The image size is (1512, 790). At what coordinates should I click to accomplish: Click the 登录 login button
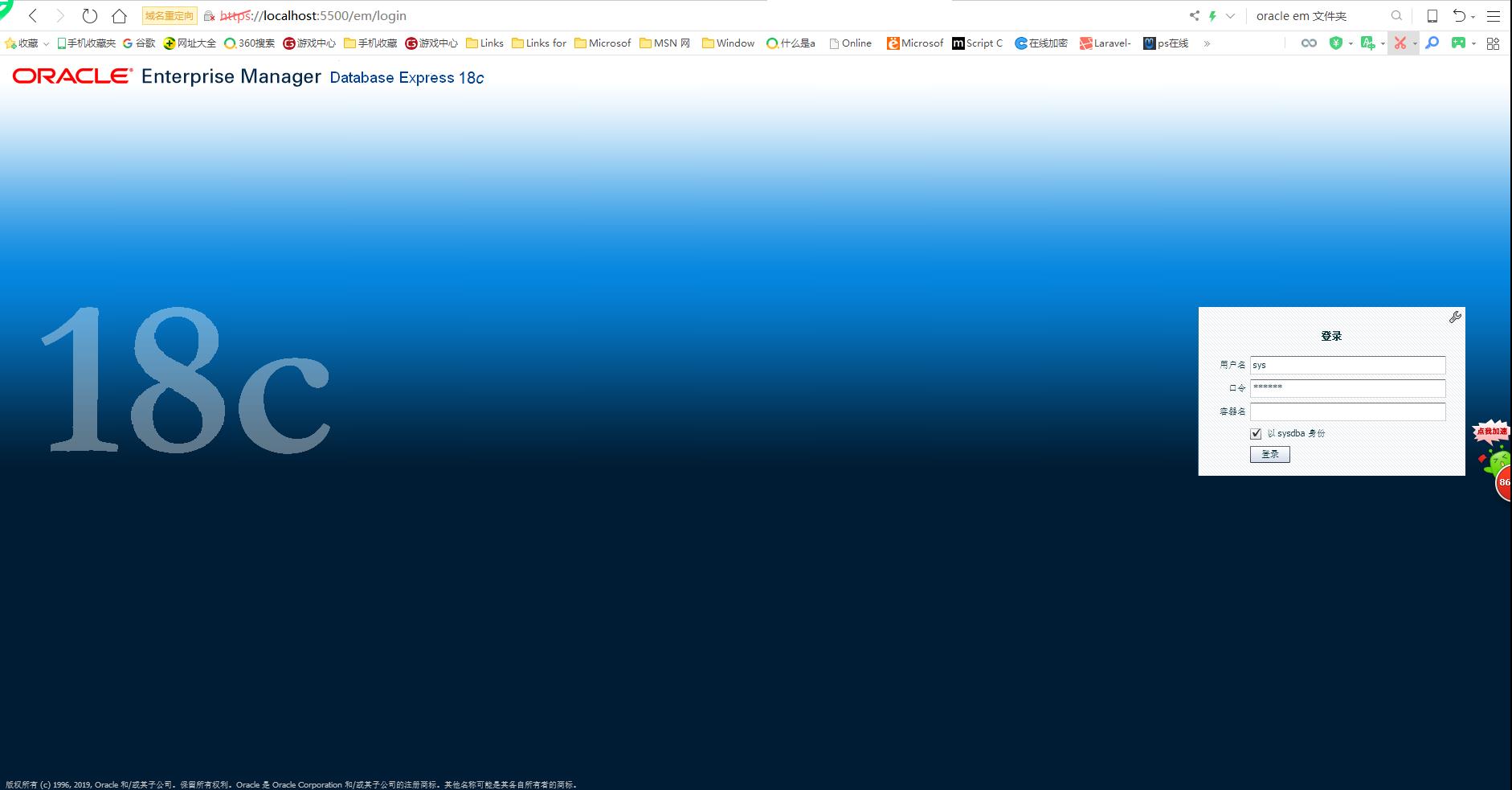pyautogui.click(x=1269, y=454)
